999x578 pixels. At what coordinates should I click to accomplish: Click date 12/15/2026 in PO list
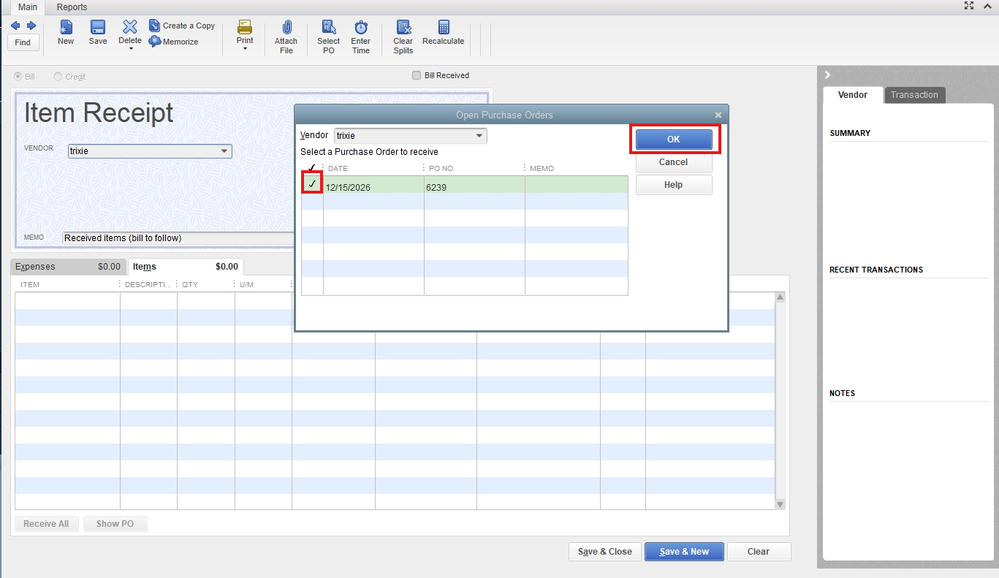pyautogui.click(x=348, y=187)
